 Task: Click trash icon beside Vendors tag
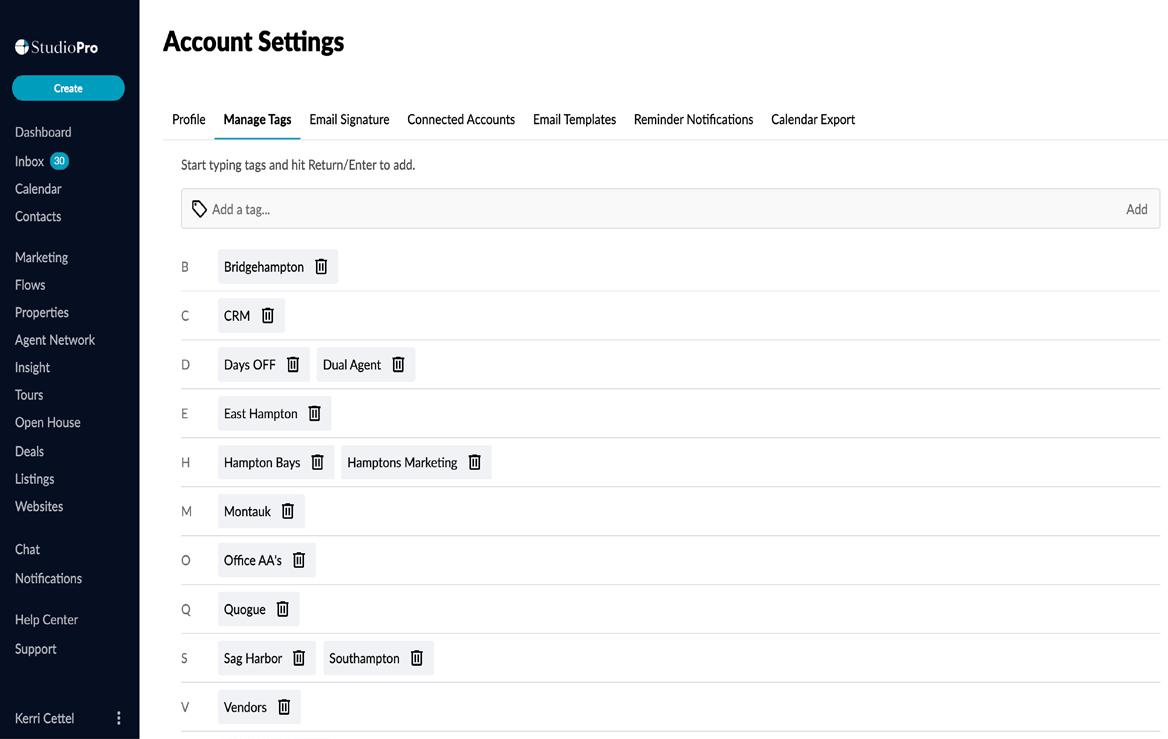[x=284, y=707]
